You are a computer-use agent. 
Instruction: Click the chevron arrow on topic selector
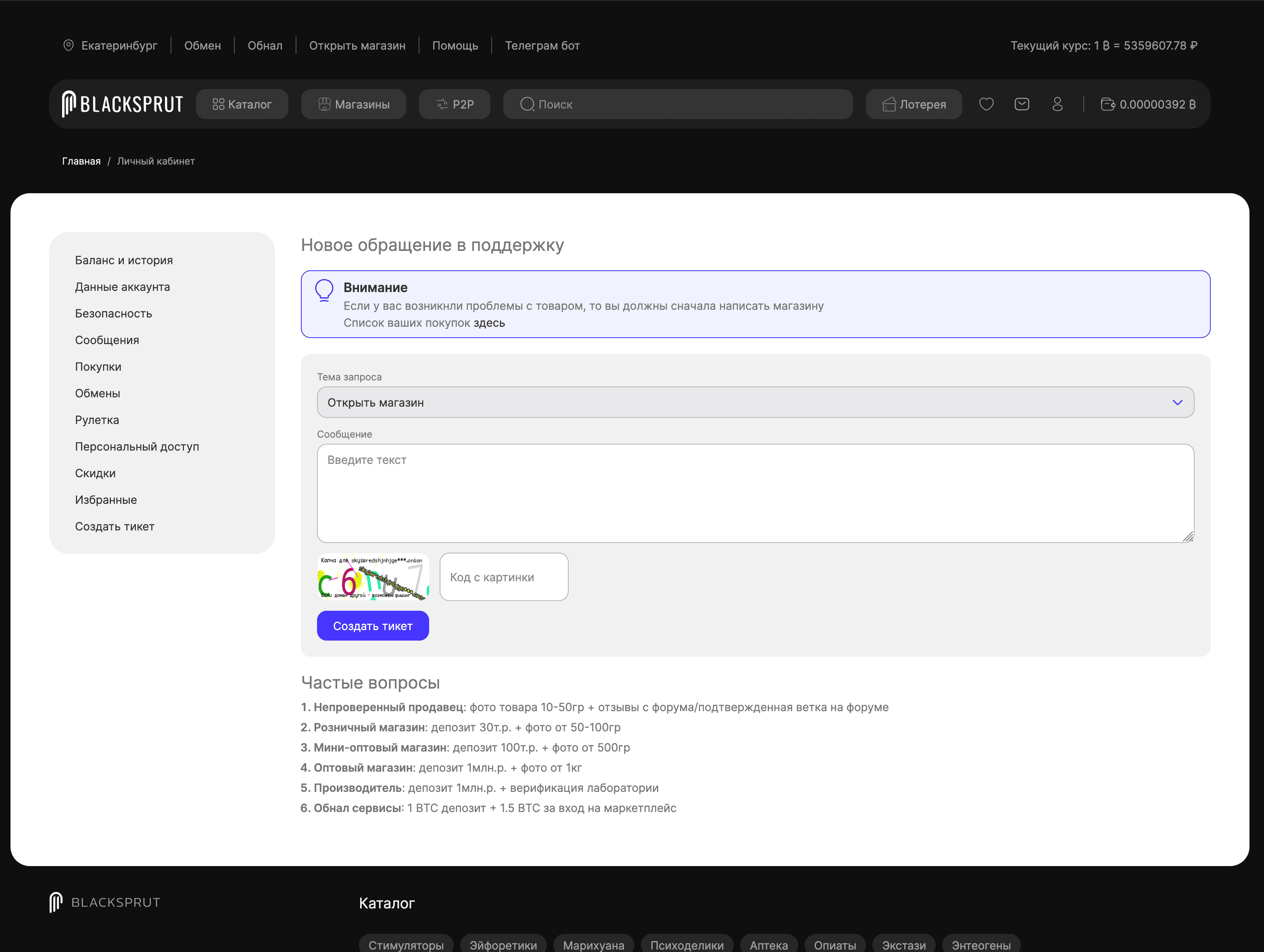[x=1177, y=402]
